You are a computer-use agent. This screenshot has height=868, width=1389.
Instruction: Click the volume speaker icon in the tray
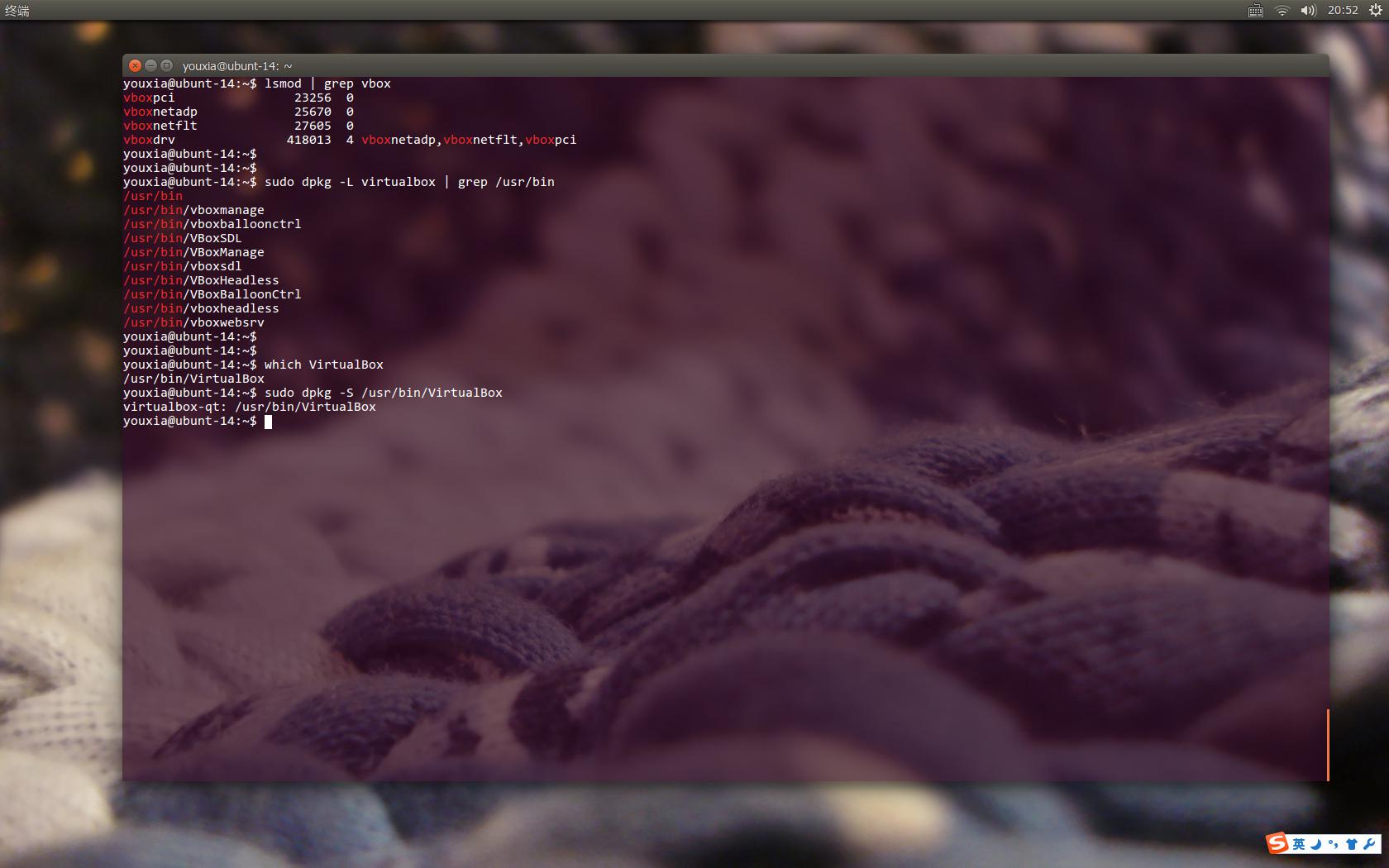pos(1308,11)
